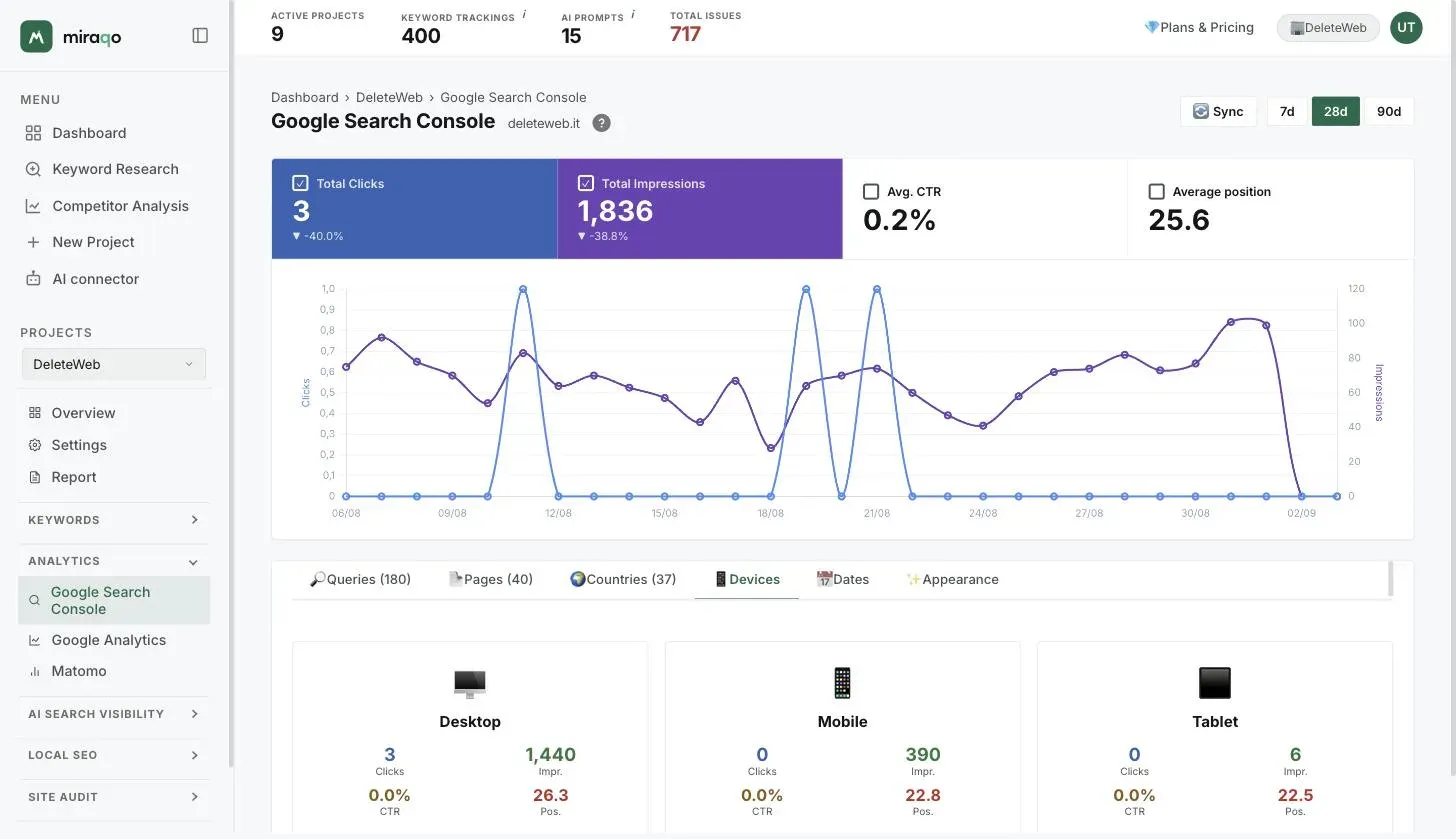Click the Dashboard grid icon in menu
The width and height of the screenshot is (1456, 839).
tap(33, 133)
